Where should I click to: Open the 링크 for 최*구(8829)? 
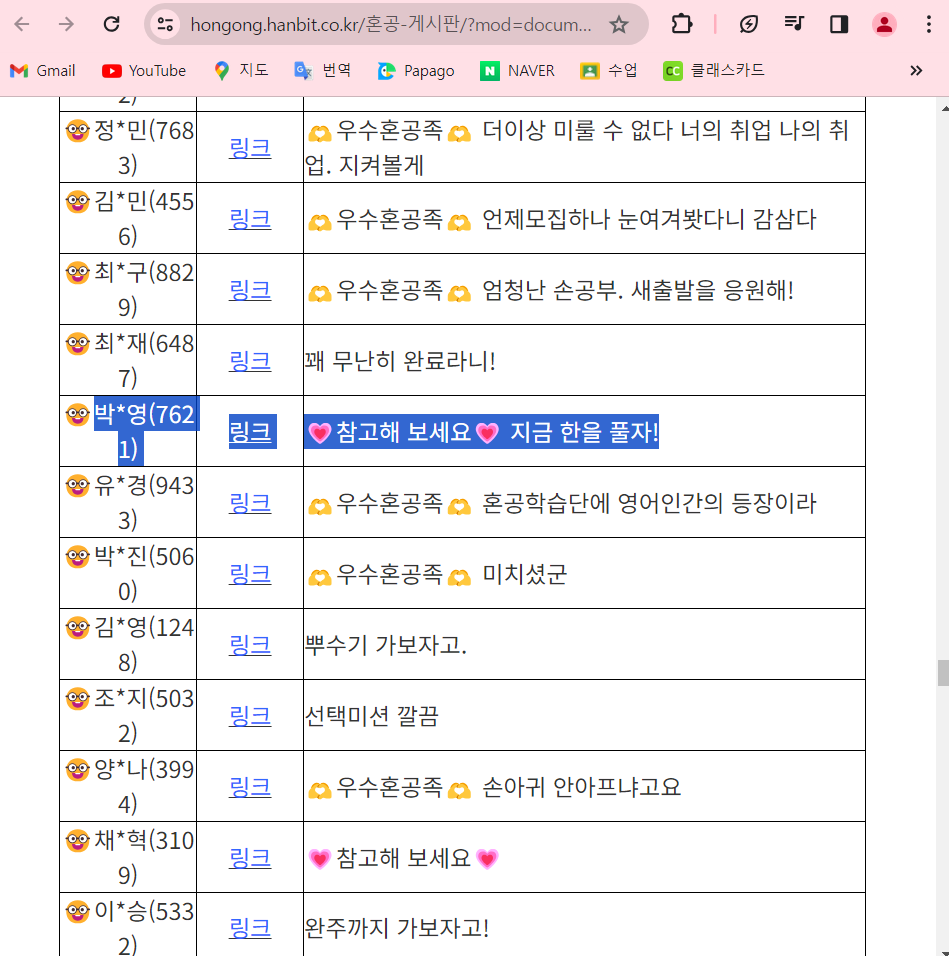[250, 290]
